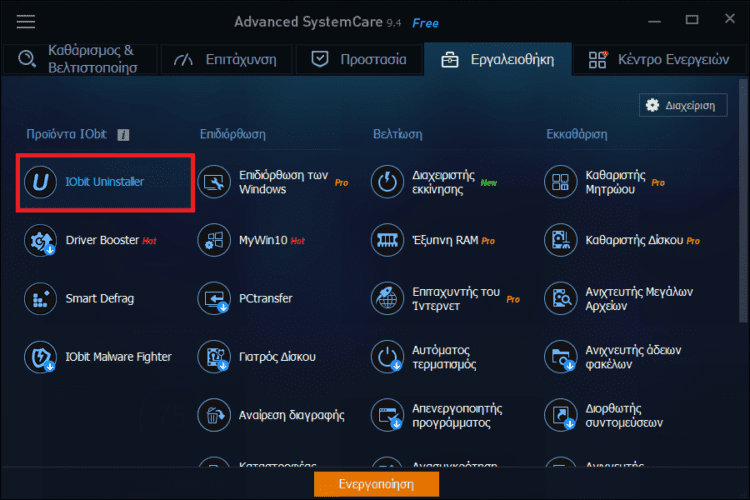Viewport: 750px width, 500px height.
Task: Open Driver Booster tool icon
Action: click(41, 240)
